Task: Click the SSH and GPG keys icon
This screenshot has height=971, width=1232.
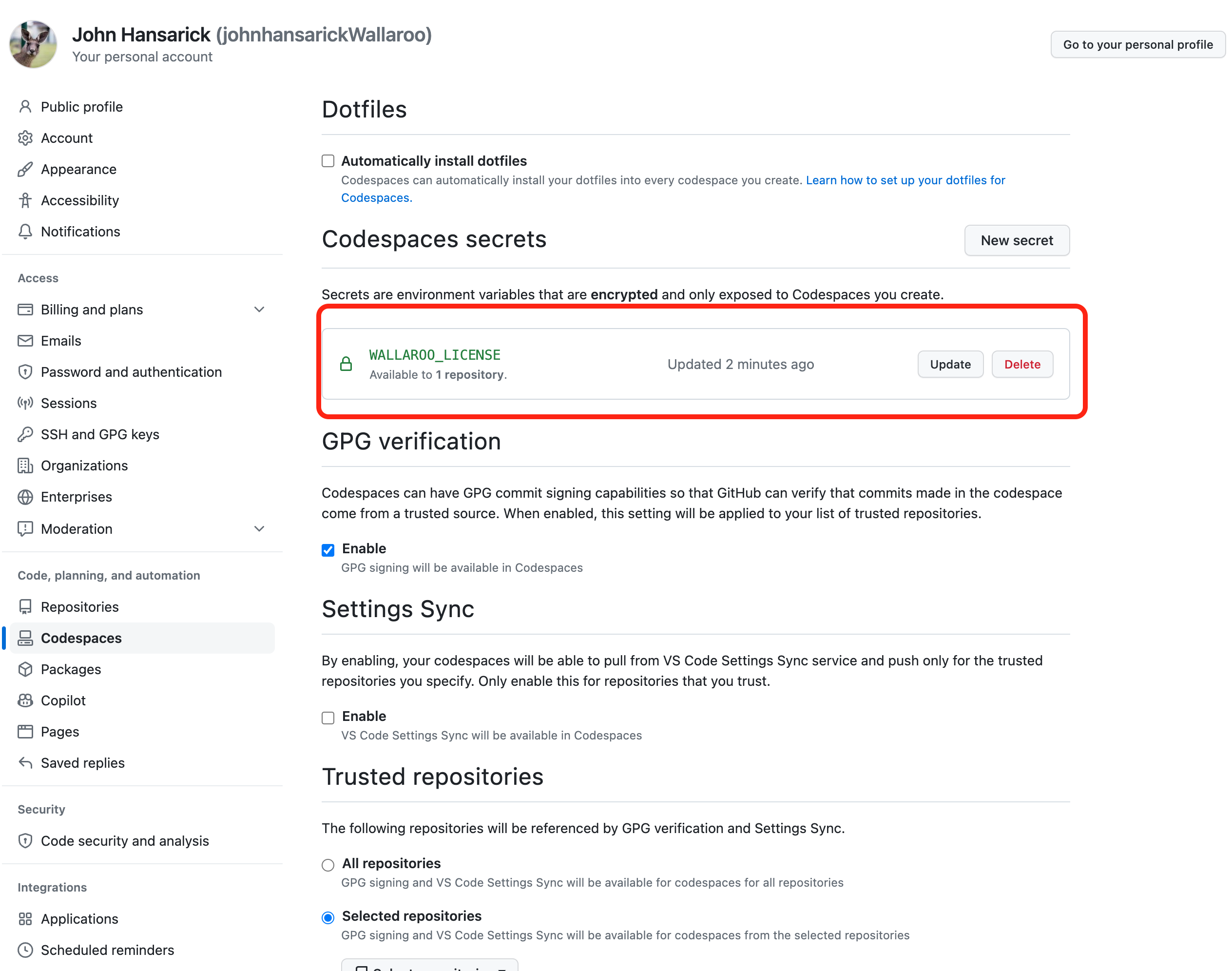Action: pyautogui.click(x=25, y=434)
